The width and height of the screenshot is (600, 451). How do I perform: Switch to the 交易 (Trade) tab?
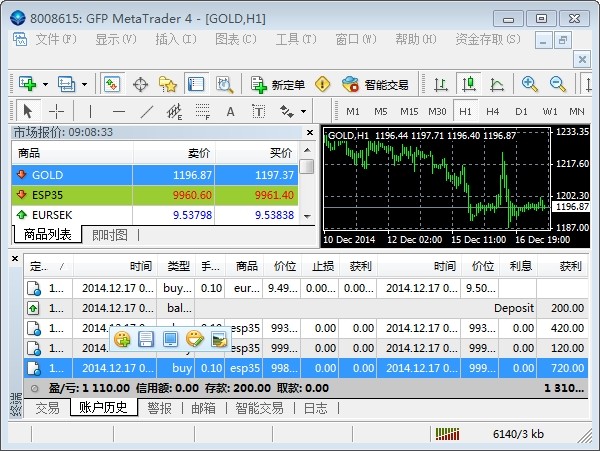click(47, 408)
